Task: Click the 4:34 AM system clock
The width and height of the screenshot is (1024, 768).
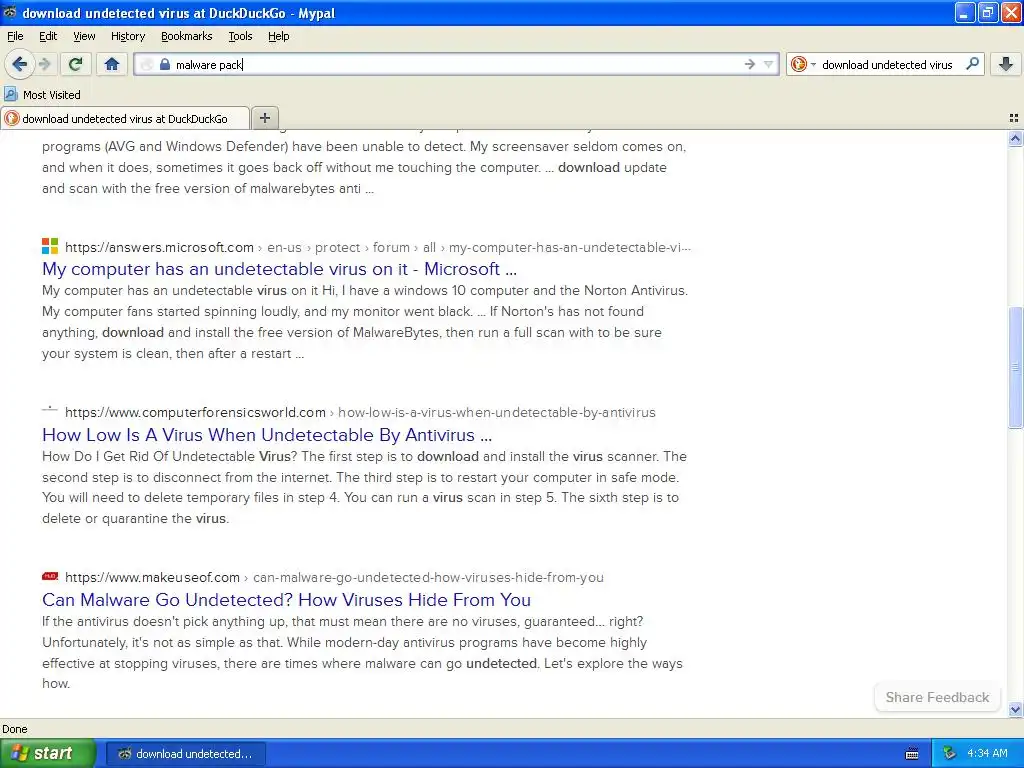Action: coord(987,754)
